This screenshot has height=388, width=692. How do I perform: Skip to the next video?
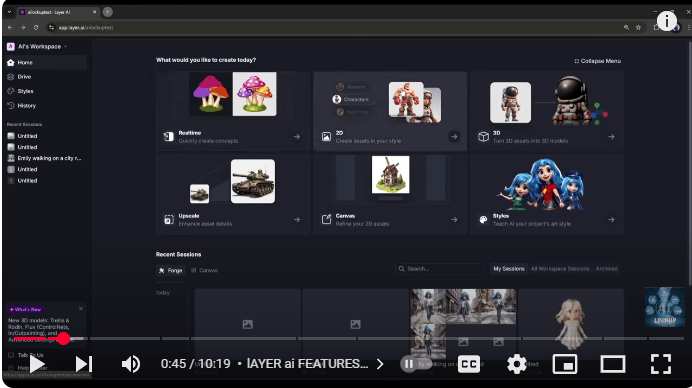[x=83, y=364]
